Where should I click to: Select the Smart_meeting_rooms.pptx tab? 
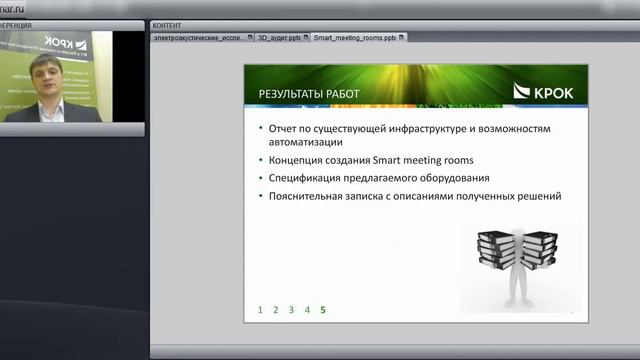358,38
